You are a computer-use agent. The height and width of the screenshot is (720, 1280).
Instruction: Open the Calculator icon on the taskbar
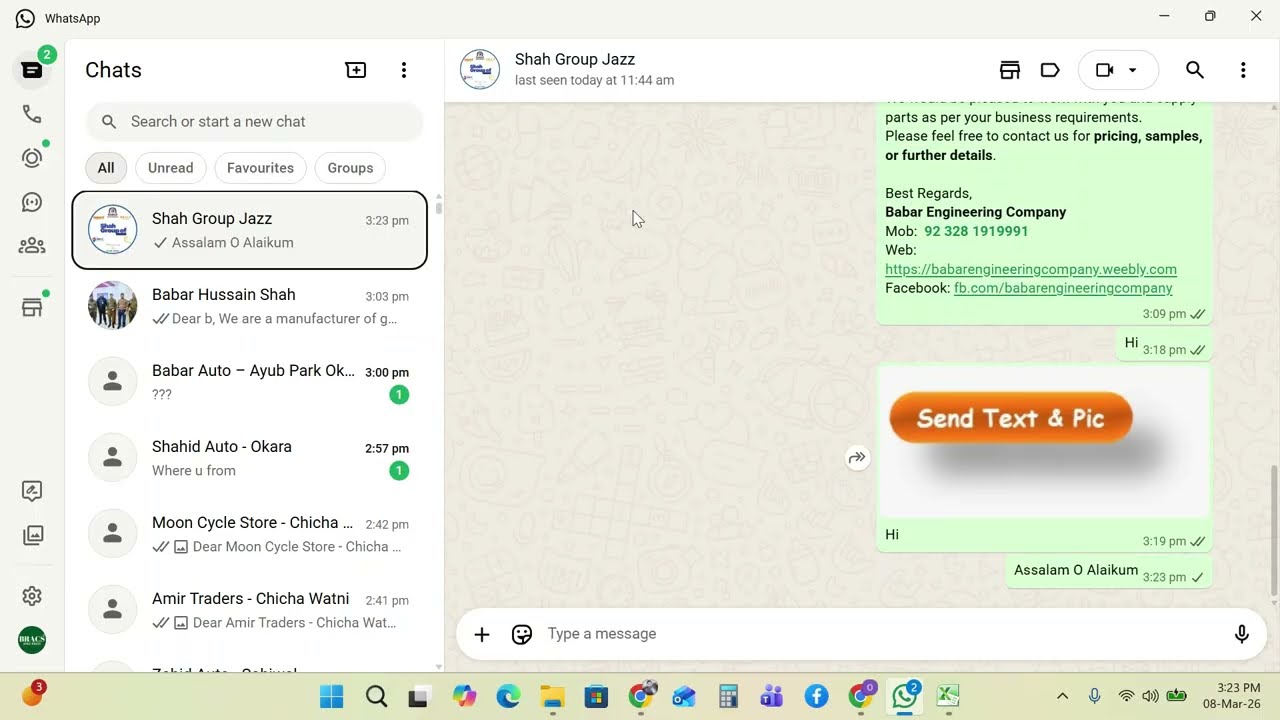[x=728, y=697]
